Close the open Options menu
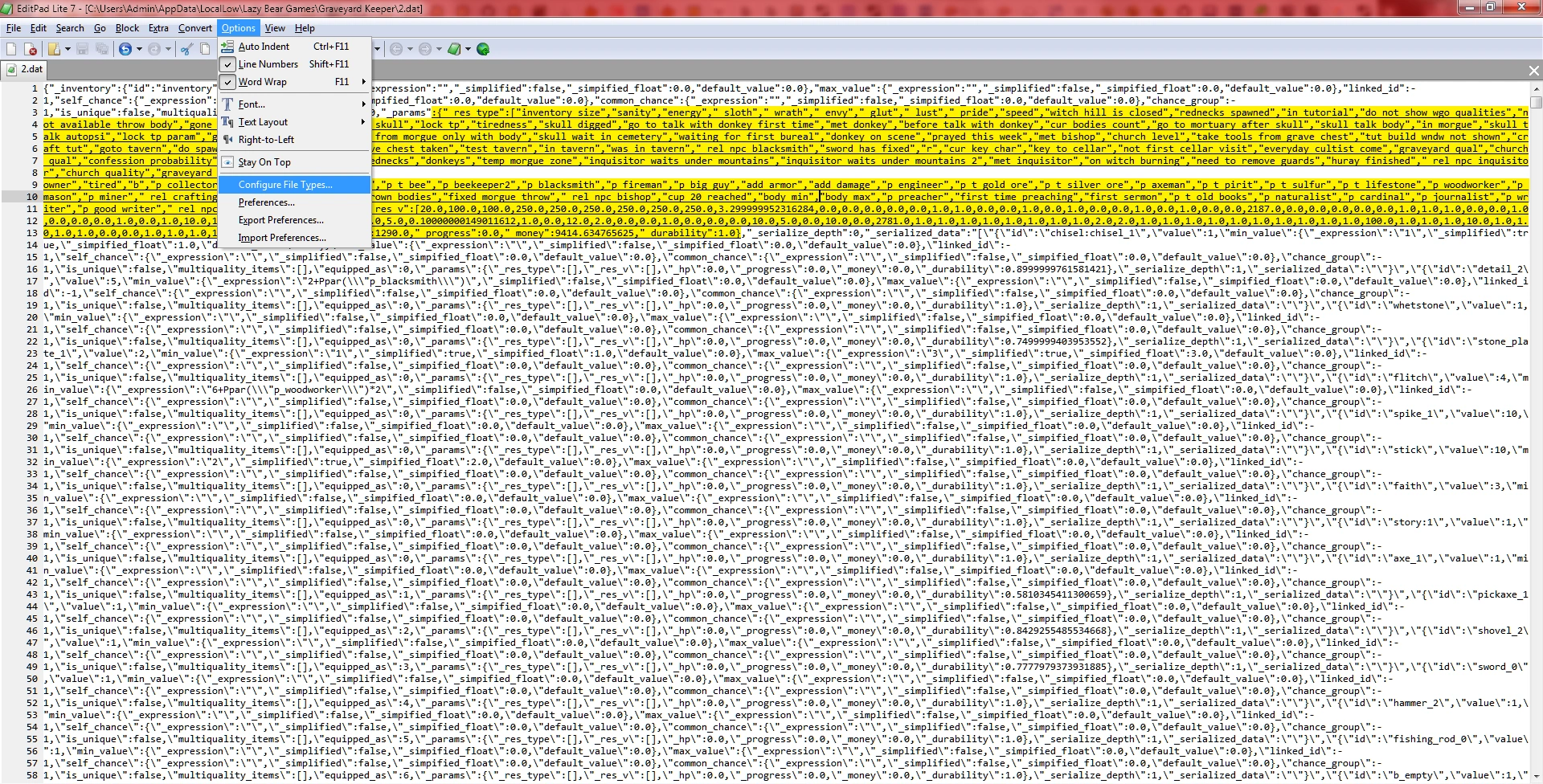Viewport: 1543px width, 784px height. tap(239, 28)
